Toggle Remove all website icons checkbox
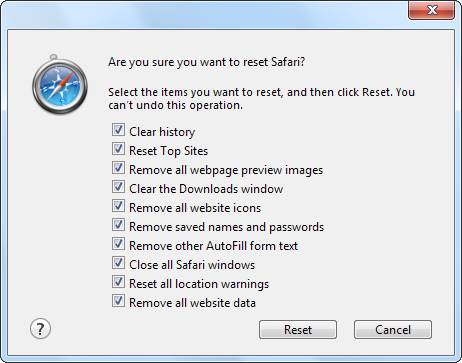This screenshot has height=363, width=462. 118,206
